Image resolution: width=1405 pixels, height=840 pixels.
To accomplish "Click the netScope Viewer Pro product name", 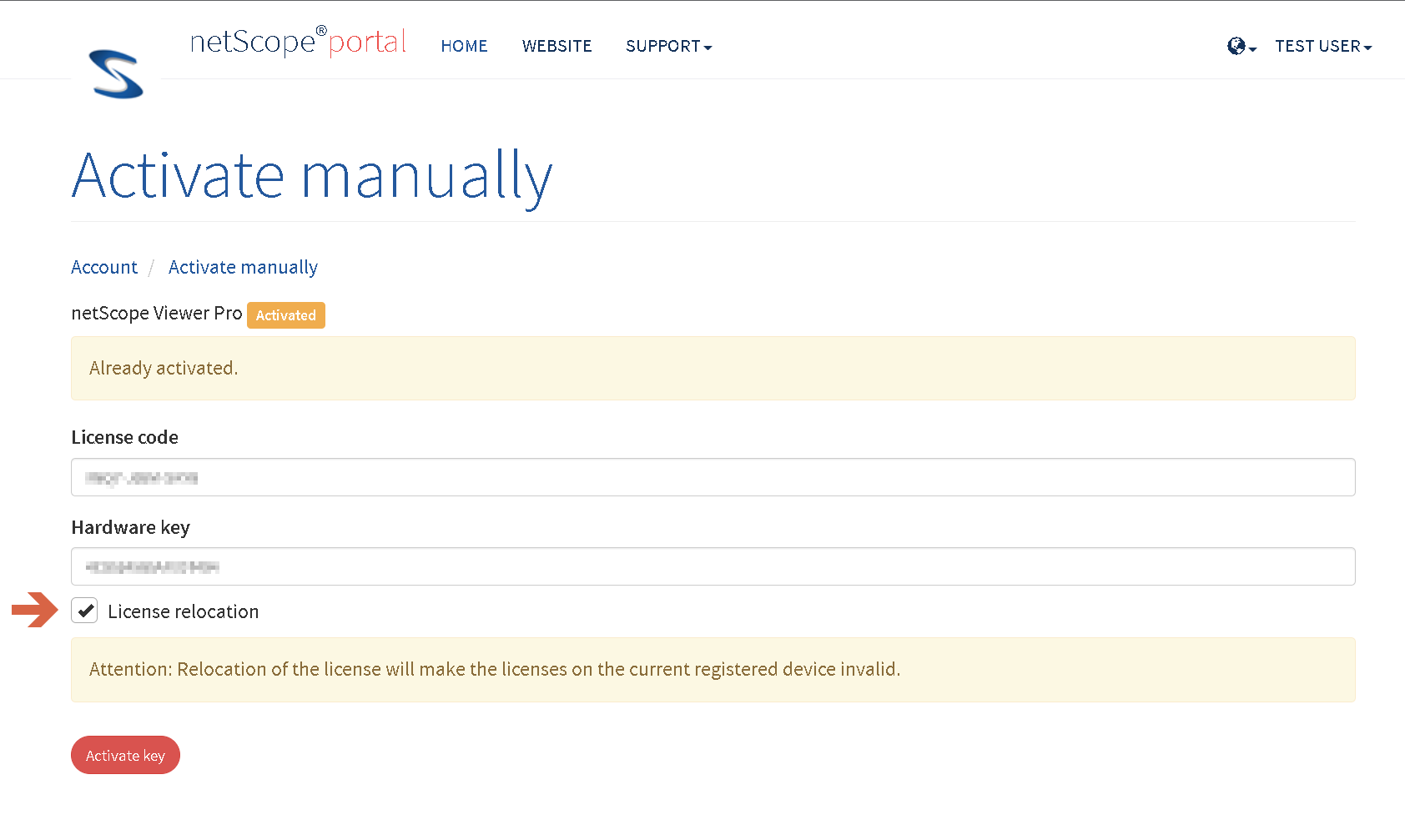I will click(157, 313).
